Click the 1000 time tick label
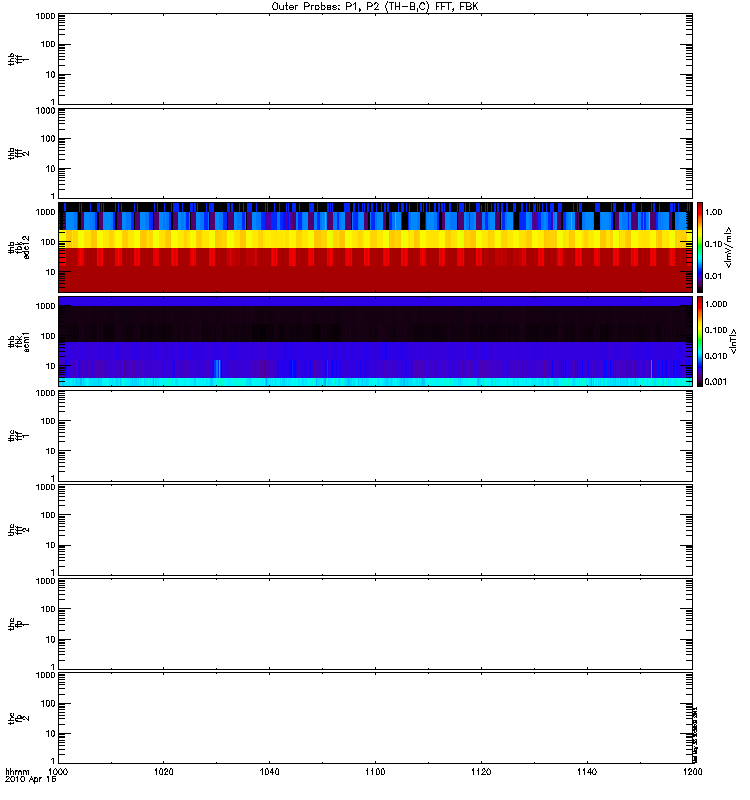This screenshot has height=800, width=750. click(x=58, y=771)
